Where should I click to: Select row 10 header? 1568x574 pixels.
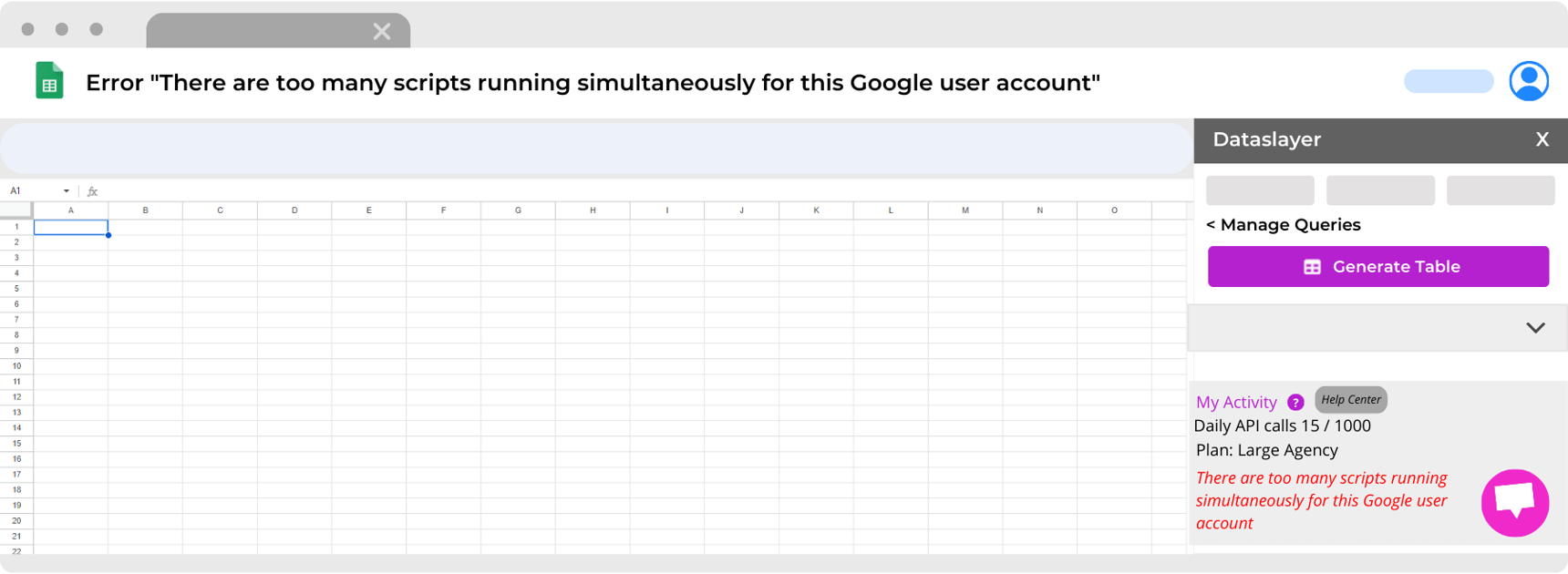point(16,366)
